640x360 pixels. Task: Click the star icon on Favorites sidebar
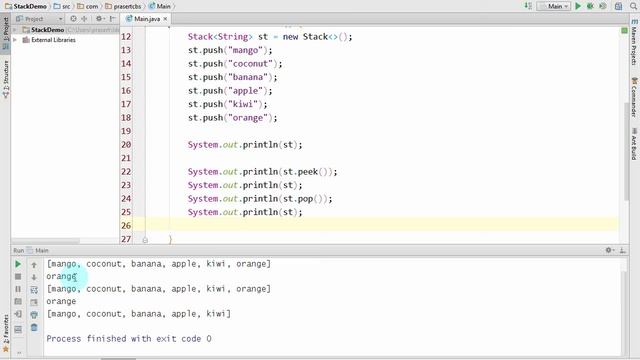coord(6,349)
